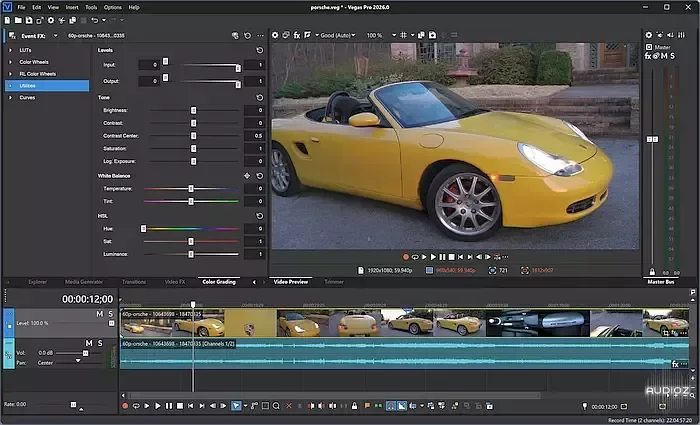Copy snapshot to clipboard in preview toolbar
Image resolution: width=700 pixels, height=425 pixels.
click(x=421, y=35)
